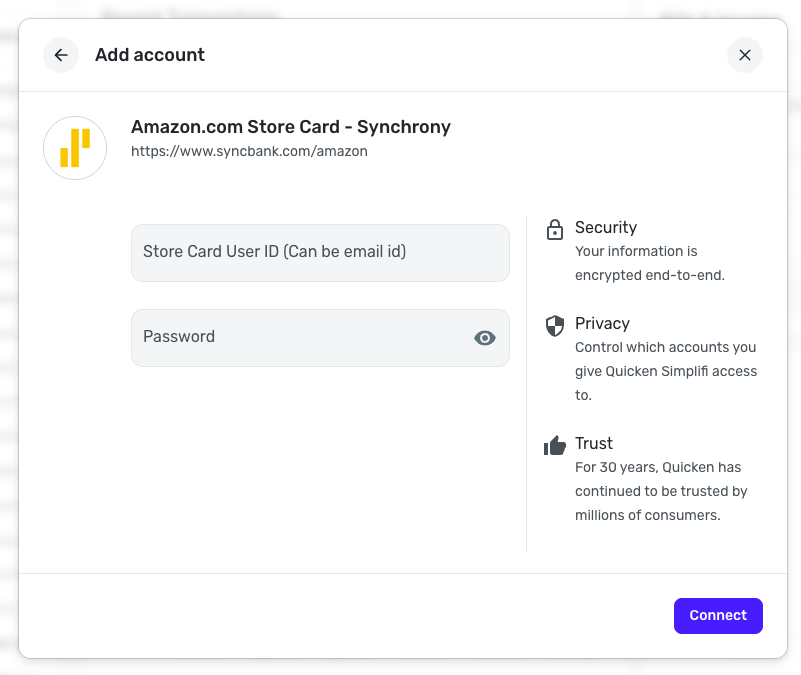
Task: Click the yellow Synchrony logo
Action: (x=75, y=147)
